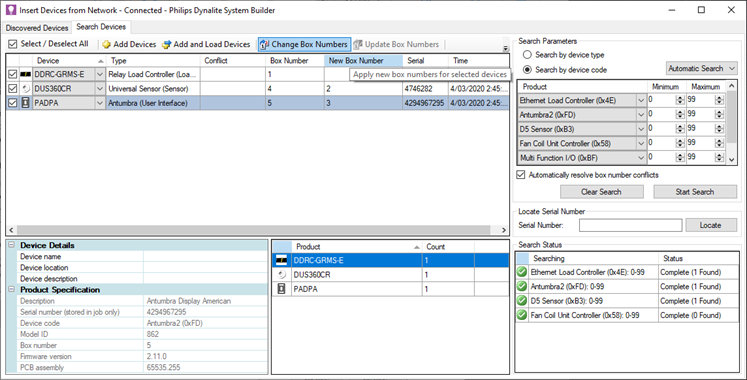The image size is (747, 380).
Task: Open the Automatic Search dropdown
Action: pos(701,69)
